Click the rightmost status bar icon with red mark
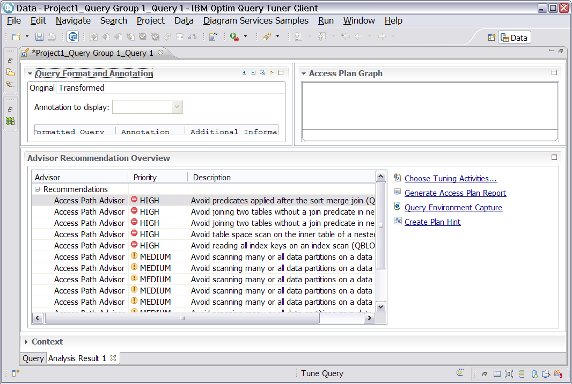572x384 pixels. click(x=558, y=373)
